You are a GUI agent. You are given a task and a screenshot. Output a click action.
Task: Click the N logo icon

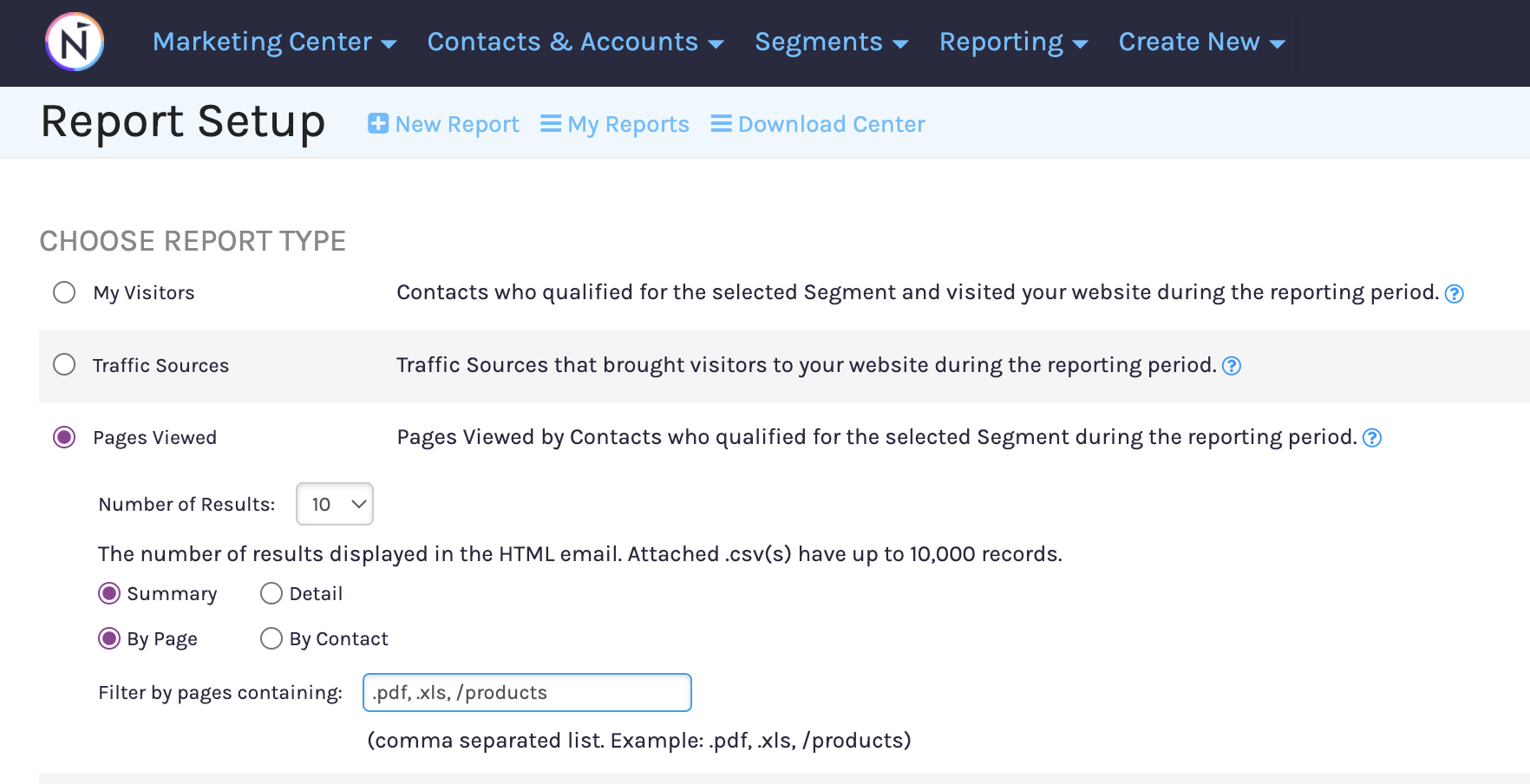[x=75, y=42]
